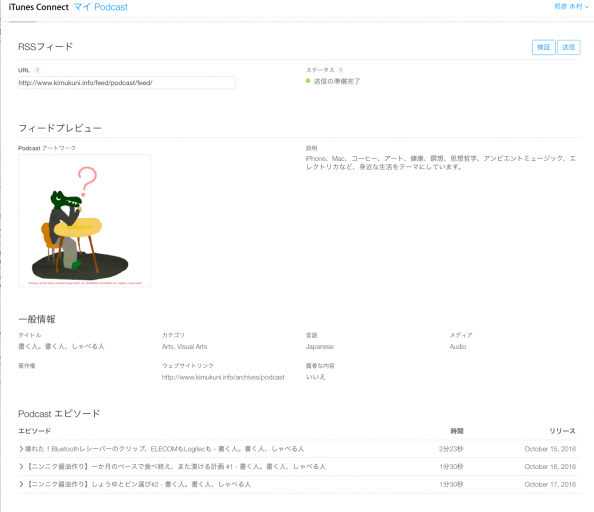Open the user account dropdown at top right
This screenshot has height=512, width=594.
tap(571, 7)
